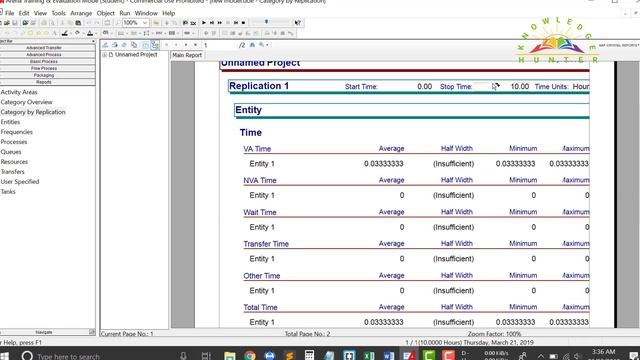Image resolution: width=640 pixels, height=360 pixels.
Task: Open the Flow Process panel
Action: (x=47, y=68)
